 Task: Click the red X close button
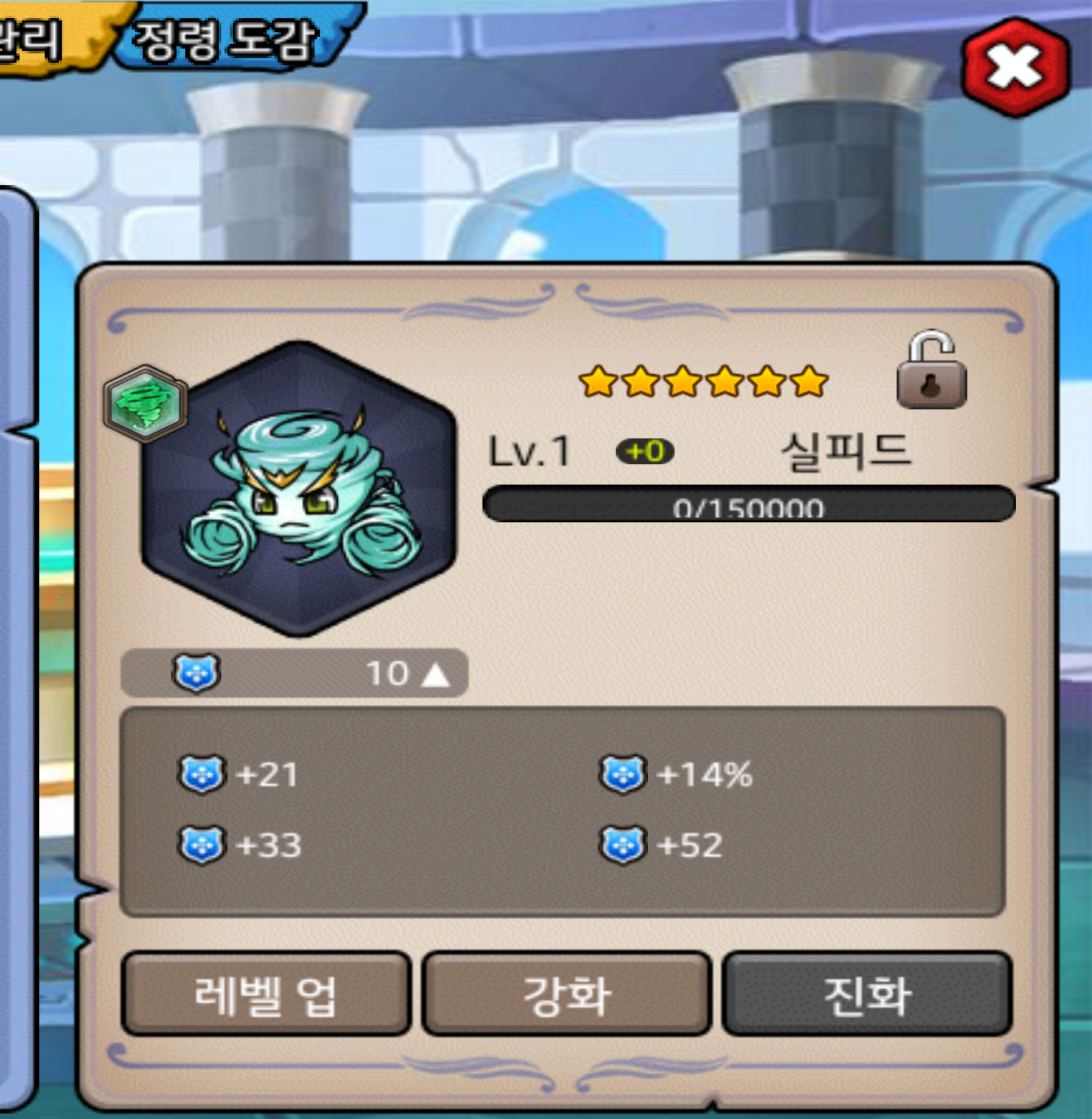point(1015,67)
